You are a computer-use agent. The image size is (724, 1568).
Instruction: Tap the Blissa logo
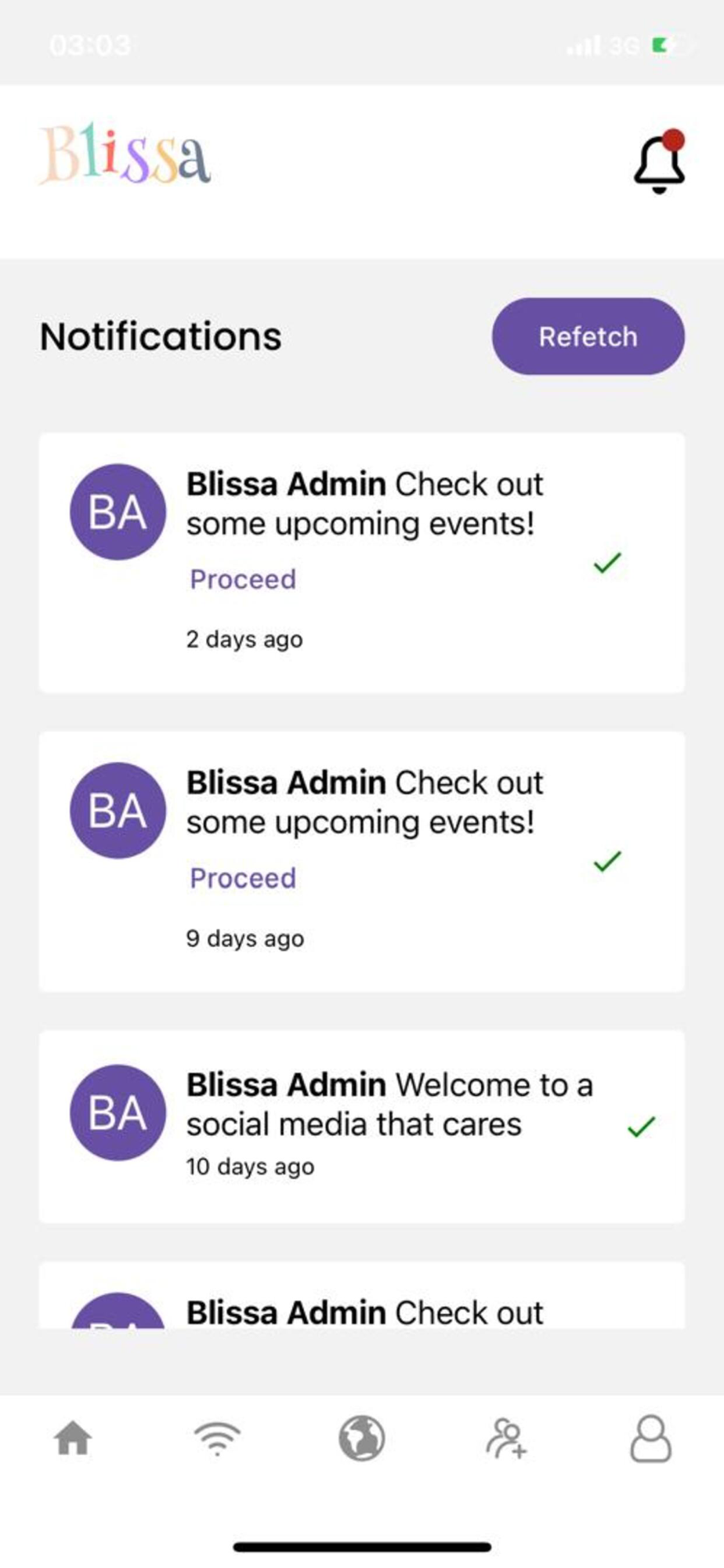coord(125,154)
